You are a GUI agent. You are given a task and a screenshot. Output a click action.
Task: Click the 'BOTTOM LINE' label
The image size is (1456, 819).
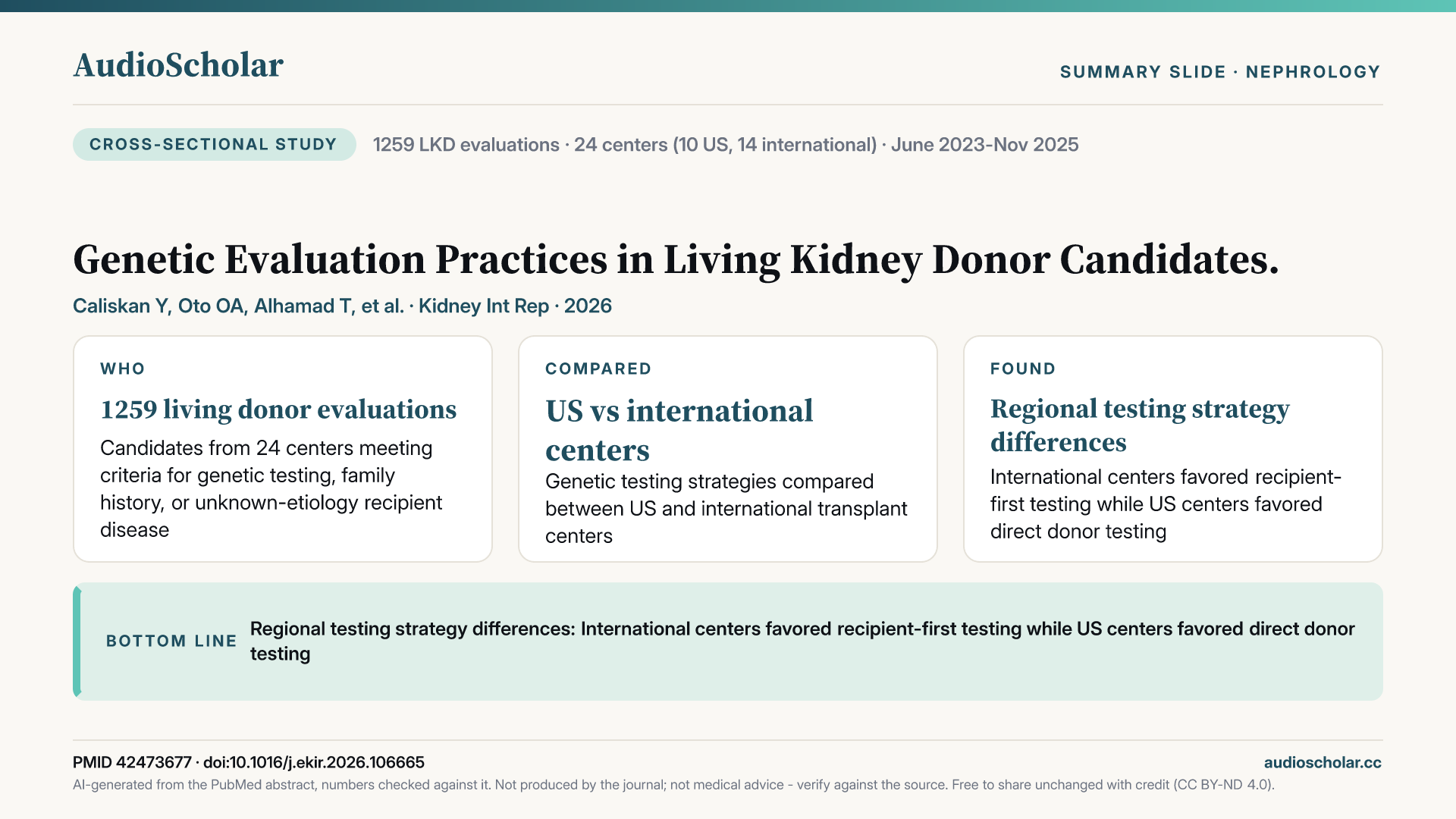(x=171, y=641)
